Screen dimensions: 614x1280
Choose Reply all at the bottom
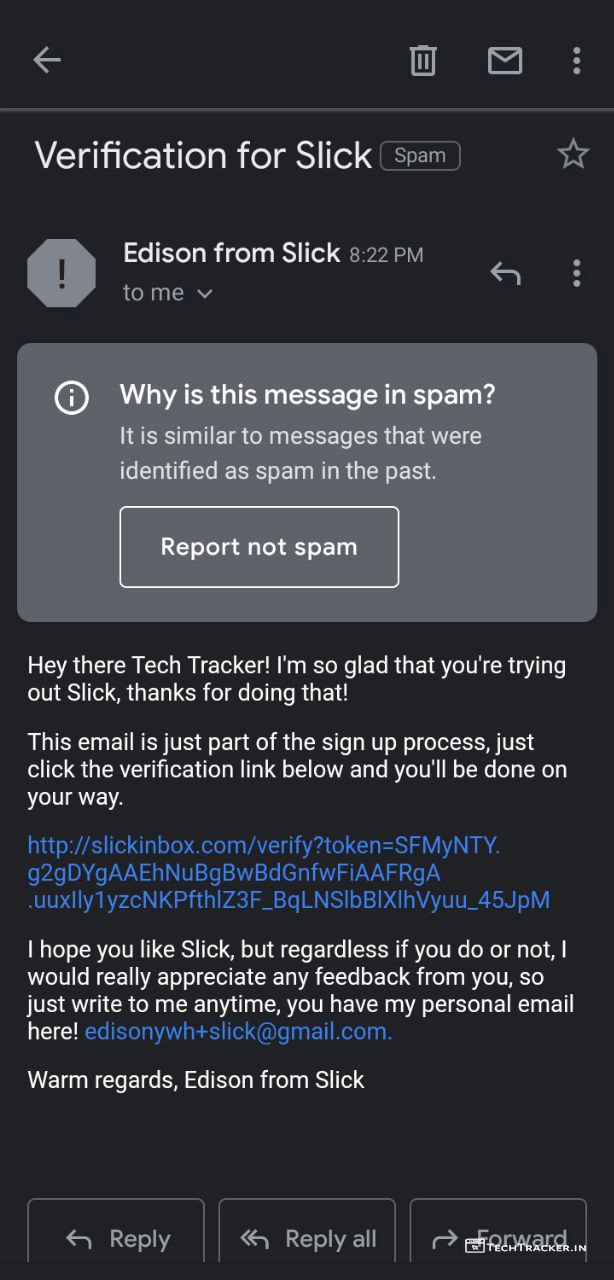pos(308,1239)
